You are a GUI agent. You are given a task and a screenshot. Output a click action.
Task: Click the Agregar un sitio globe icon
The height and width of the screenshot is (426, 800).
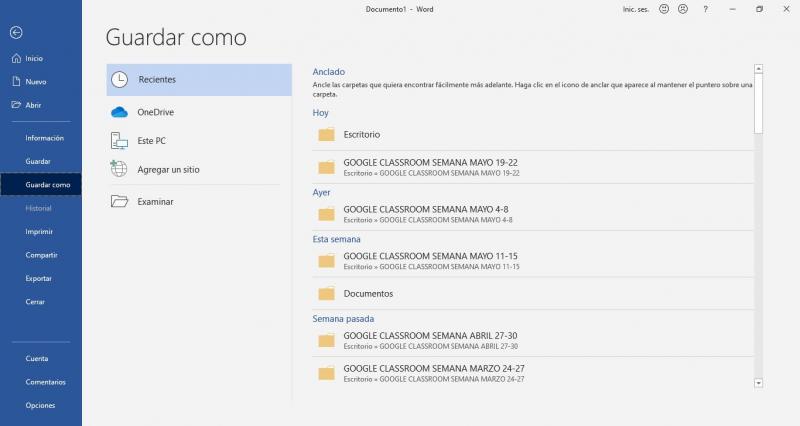(118, 168)
